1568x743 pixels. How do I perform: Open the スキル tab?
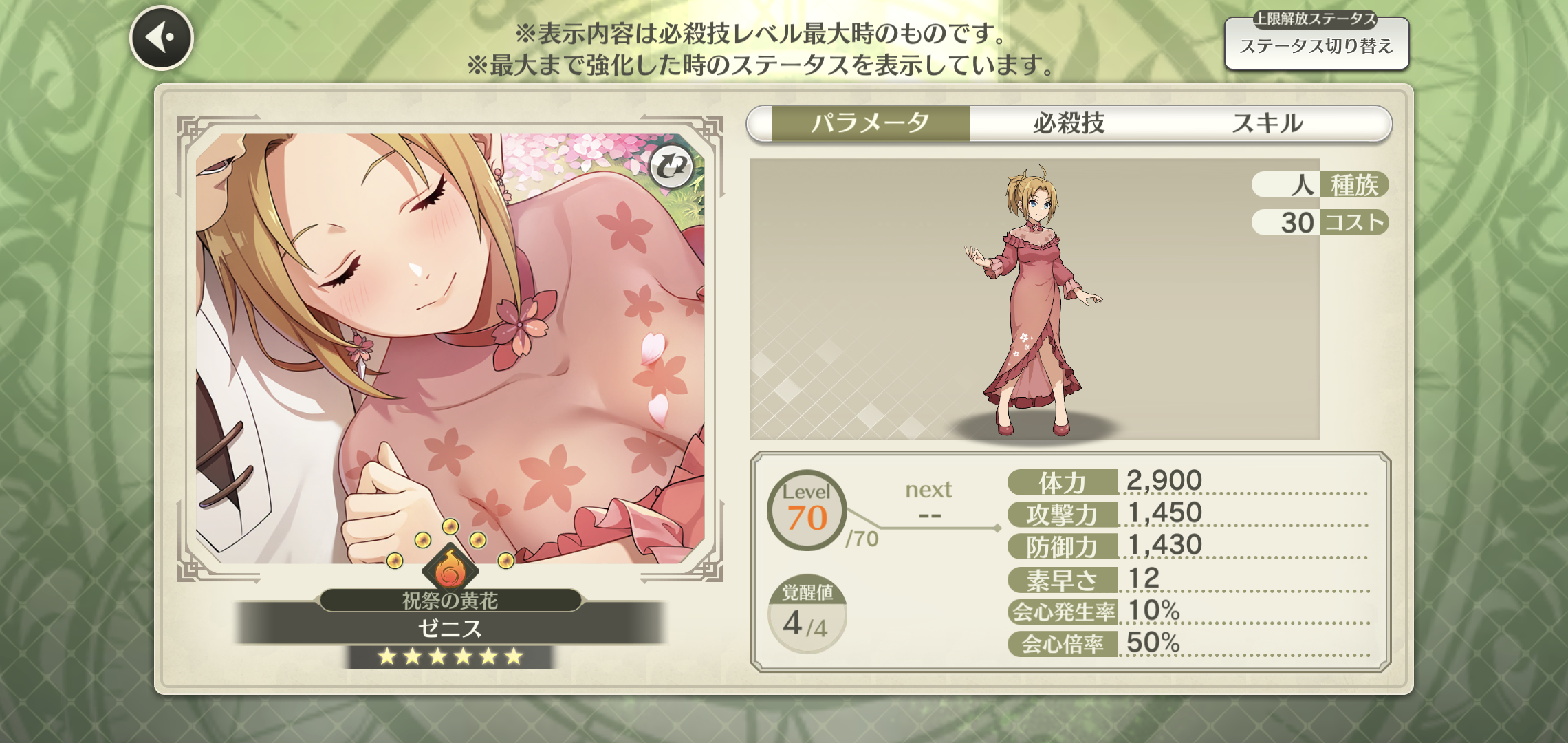pyautogui.click(x=1267, y=124)
